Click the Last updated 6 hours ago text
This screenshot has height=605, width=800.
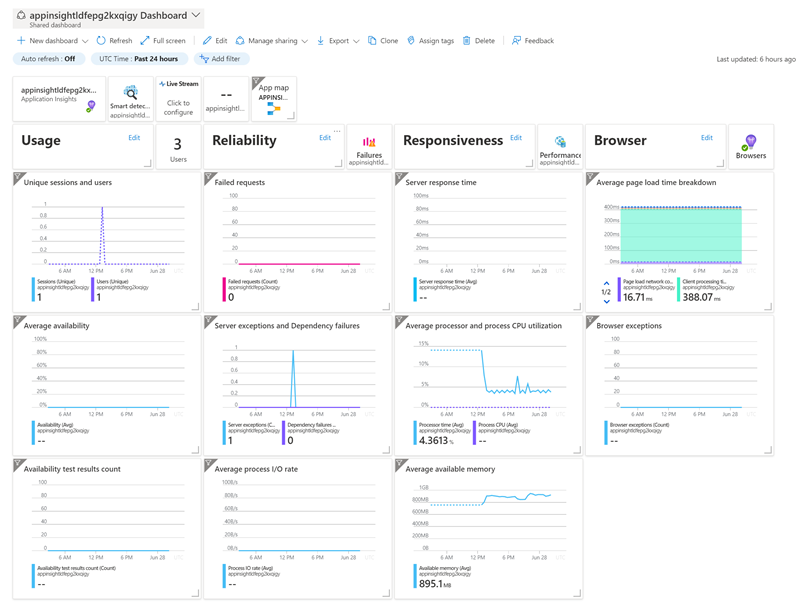[x=756, y=59]
